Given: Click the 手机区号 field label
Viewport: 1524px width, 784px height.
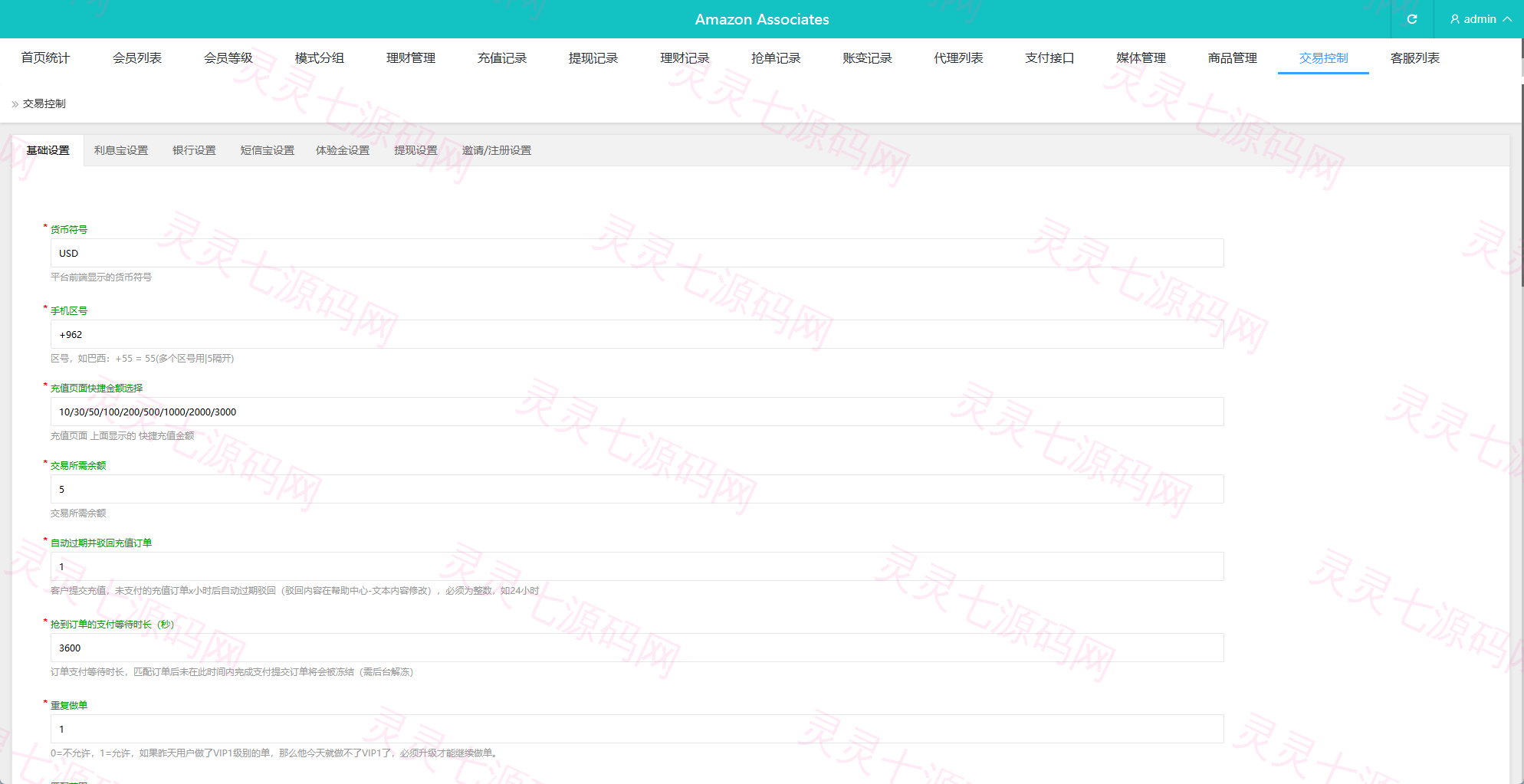Looking at the screenshot, I should coord(69,310).
